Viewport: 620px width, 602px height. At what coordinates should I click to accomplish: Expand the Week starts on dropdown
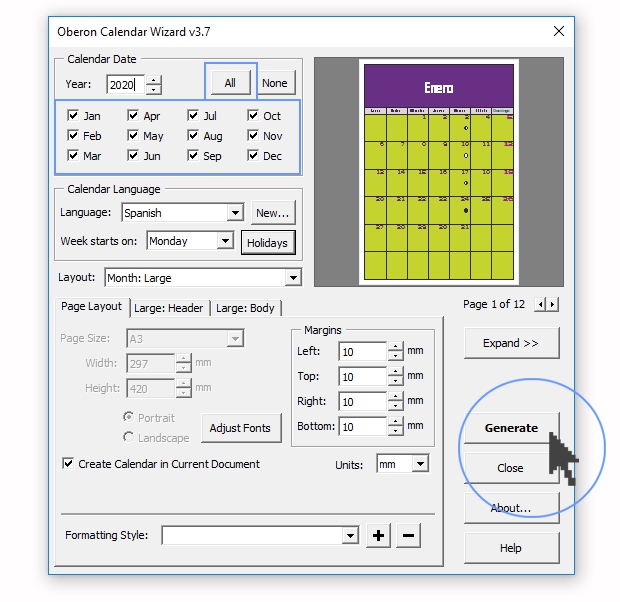point(224,241)
